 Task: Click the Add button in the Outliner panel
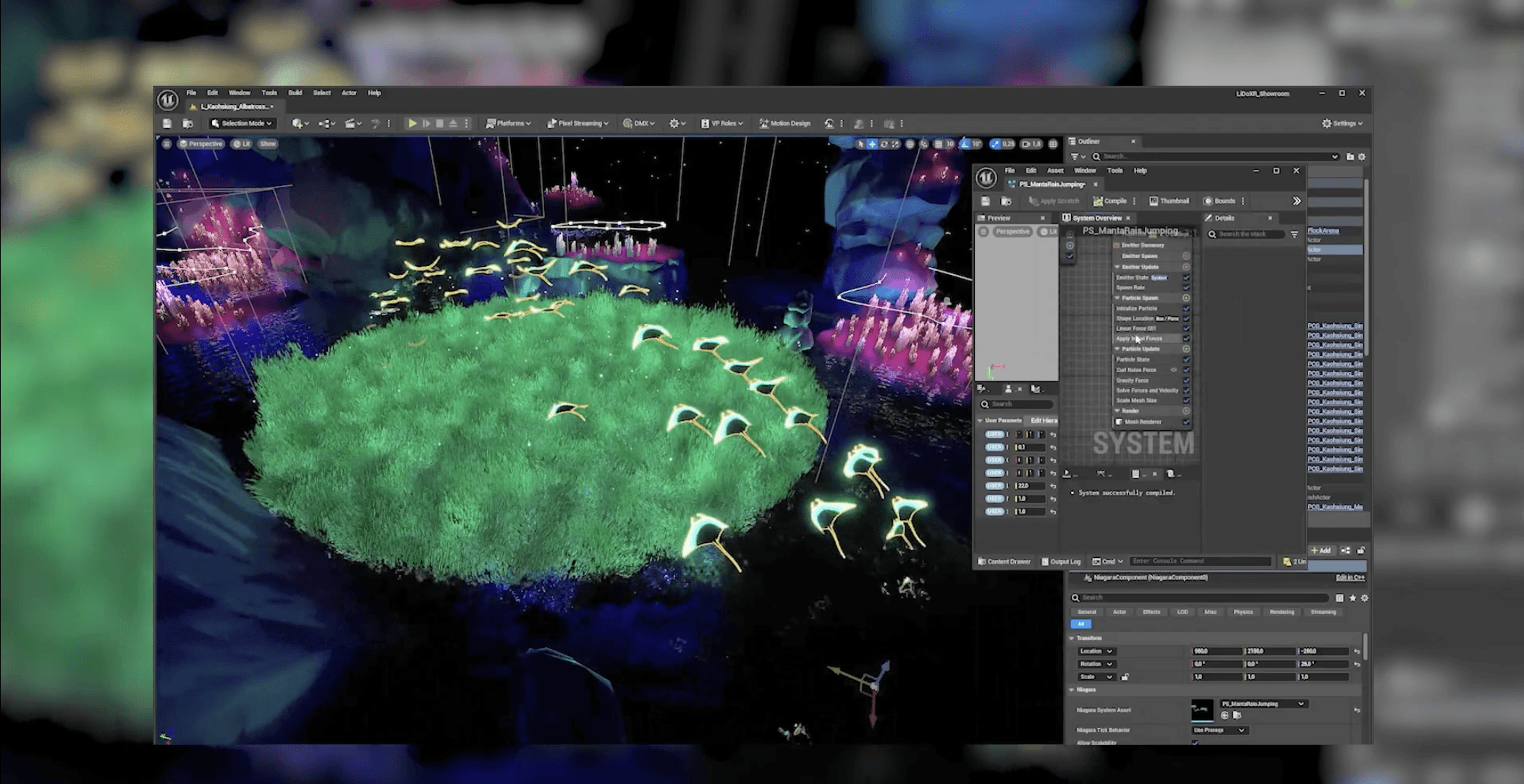pyautogui.click(x=1322, y=550)
